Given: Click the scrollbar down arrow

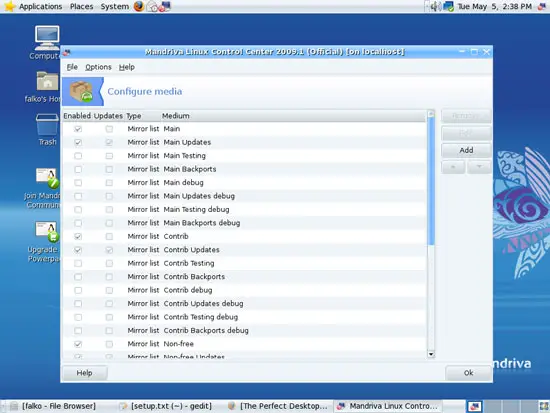Looking at the screenshot, I should click(431, 354).
